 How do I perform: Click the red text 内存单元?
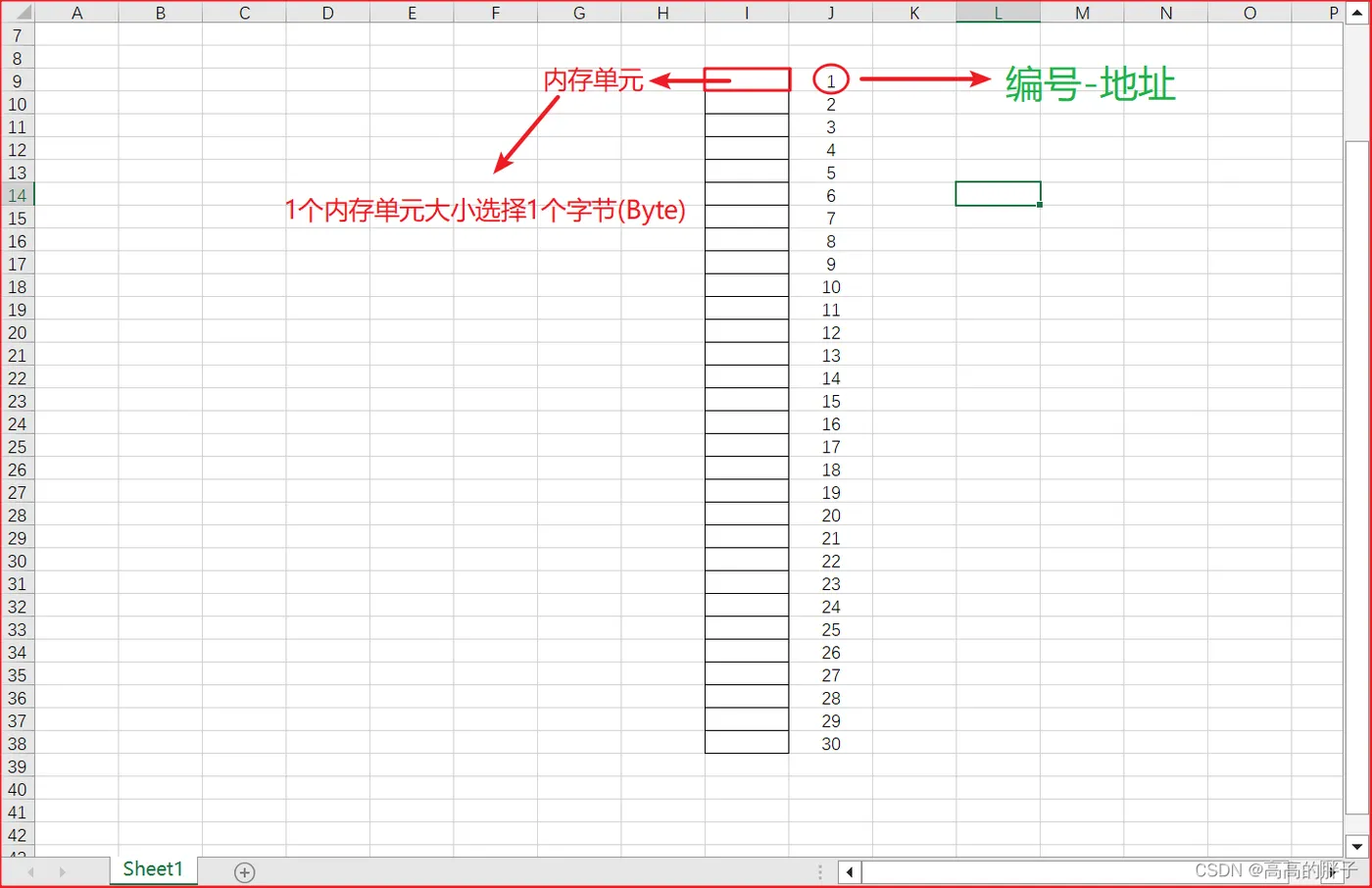pos(594,80)
